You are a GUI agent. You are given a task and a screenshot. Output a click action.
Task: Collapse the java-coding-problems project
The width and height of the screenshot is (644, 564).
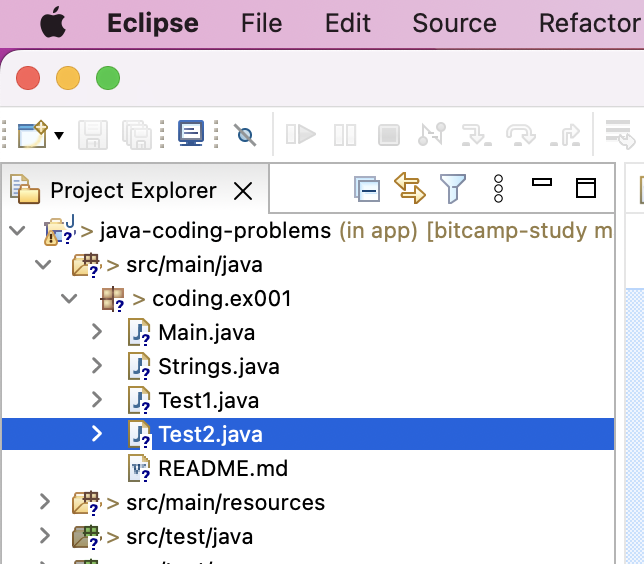17,230
